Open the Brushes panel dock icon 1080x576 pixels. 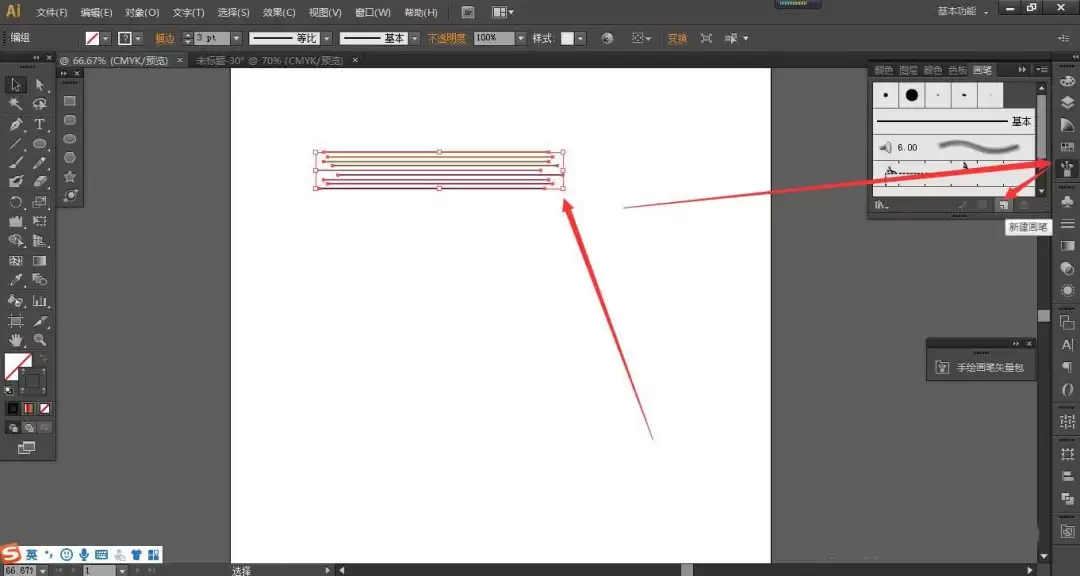1067,167
